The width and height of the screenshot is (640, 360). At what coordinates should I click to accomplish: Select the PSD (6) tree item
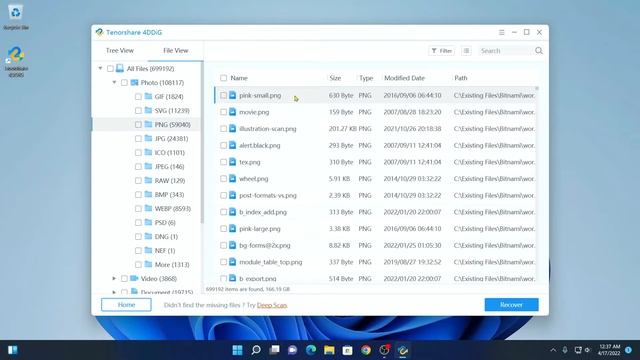coord(165,222)
